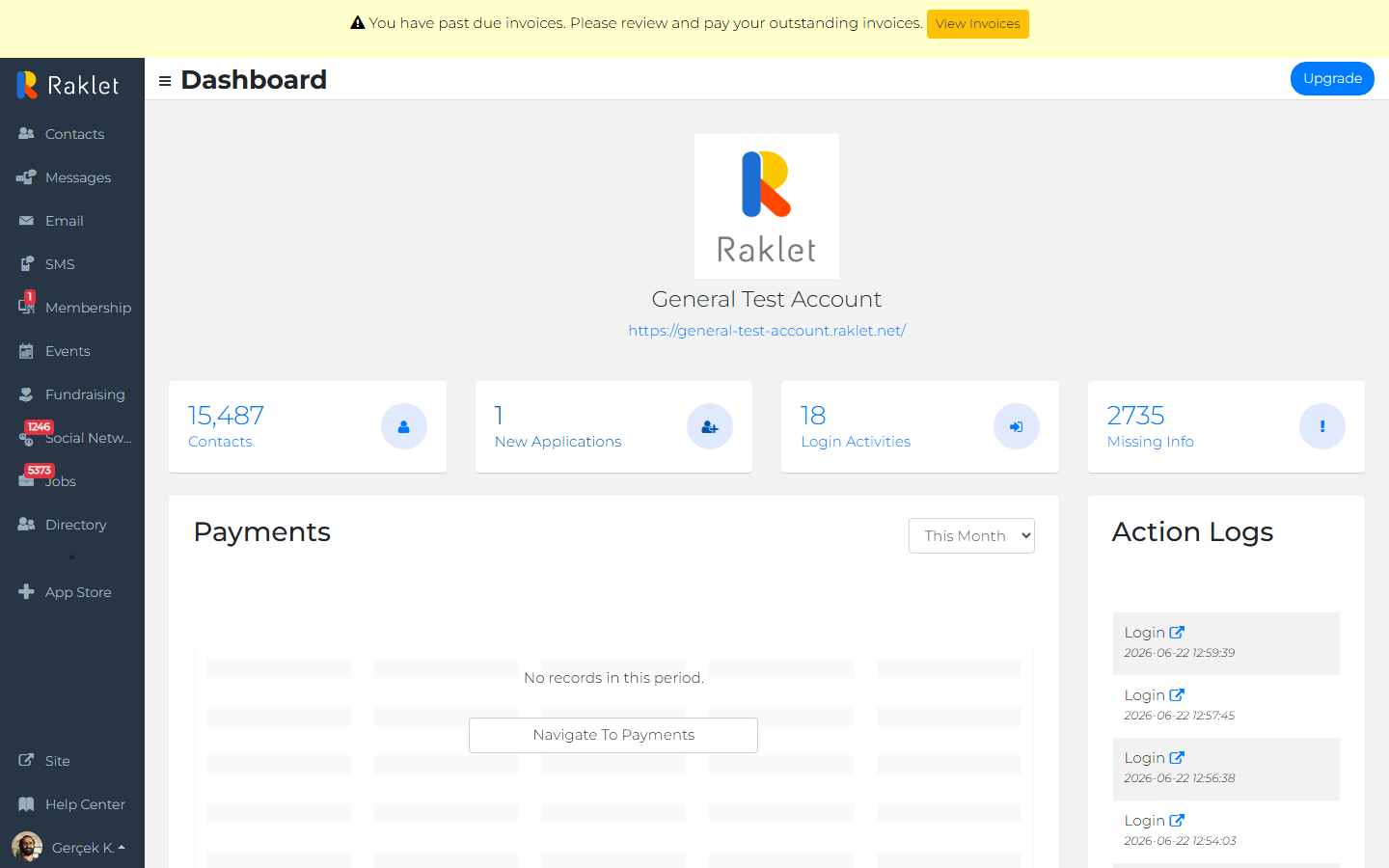1389x868 pixels.
Task: Click the external link icon for the 12:54:03 login
Action: click(x=1177, y=821)
